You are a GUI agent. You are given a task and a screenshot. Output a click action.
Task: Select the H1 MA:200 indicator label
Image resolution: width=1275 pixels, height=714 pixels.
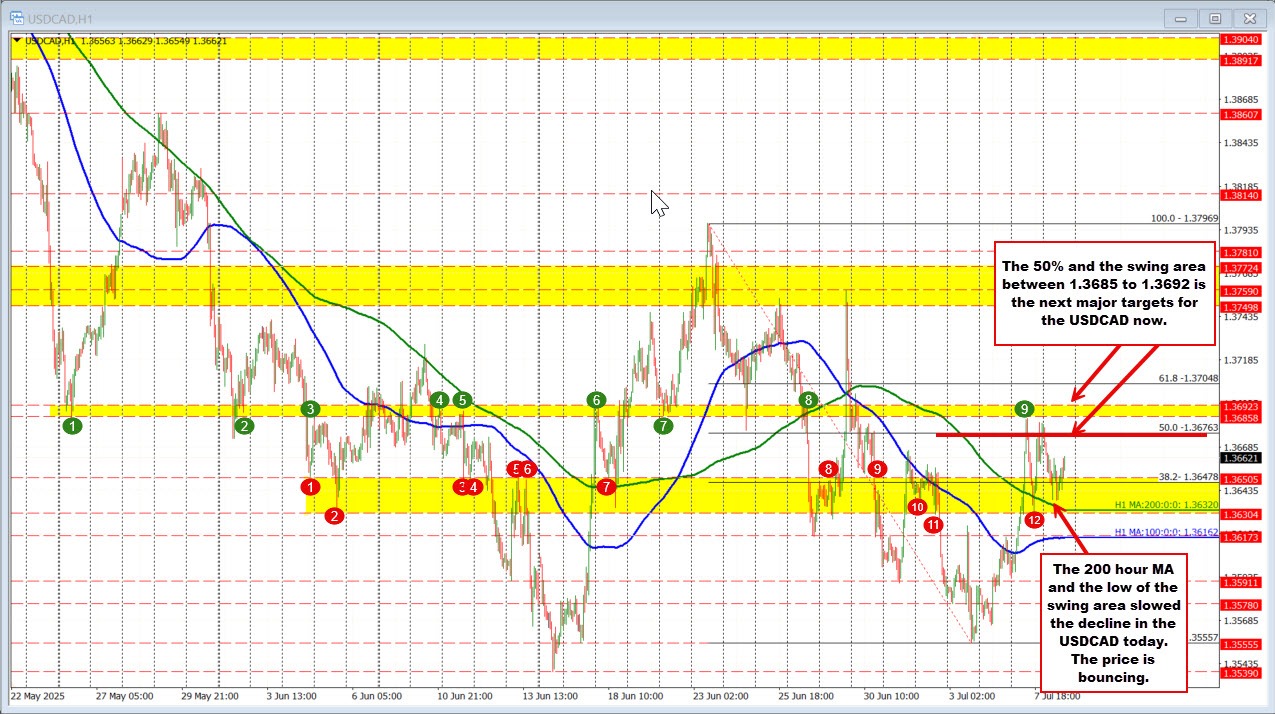click(1166, 504)
